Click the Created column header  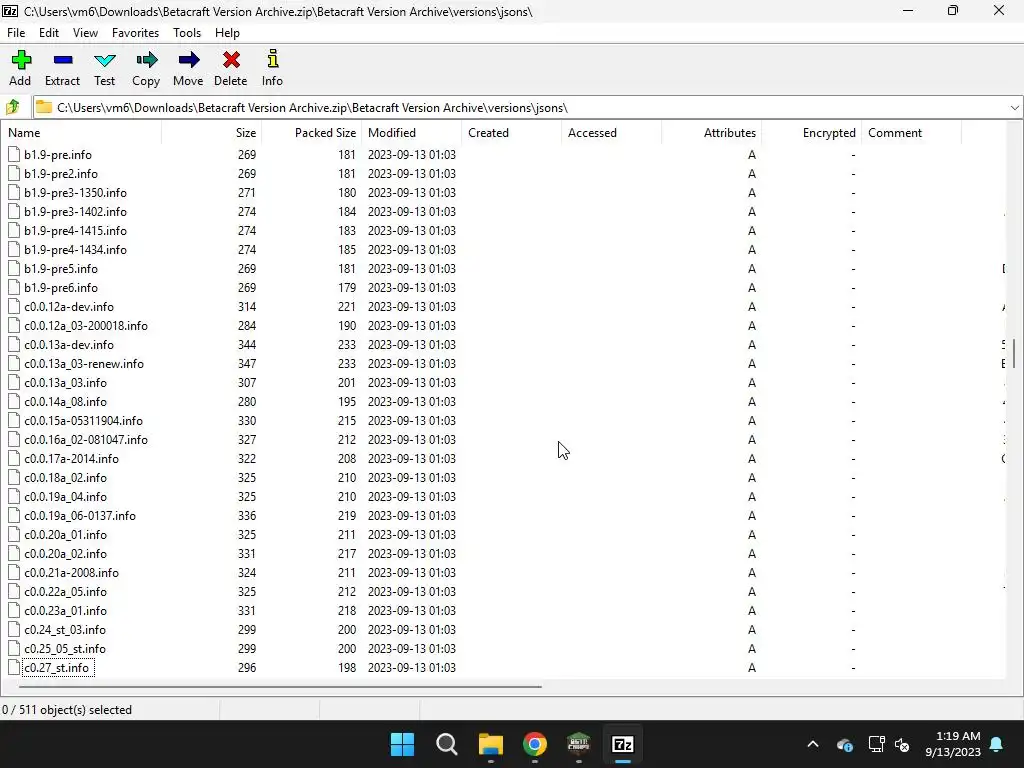511,133
